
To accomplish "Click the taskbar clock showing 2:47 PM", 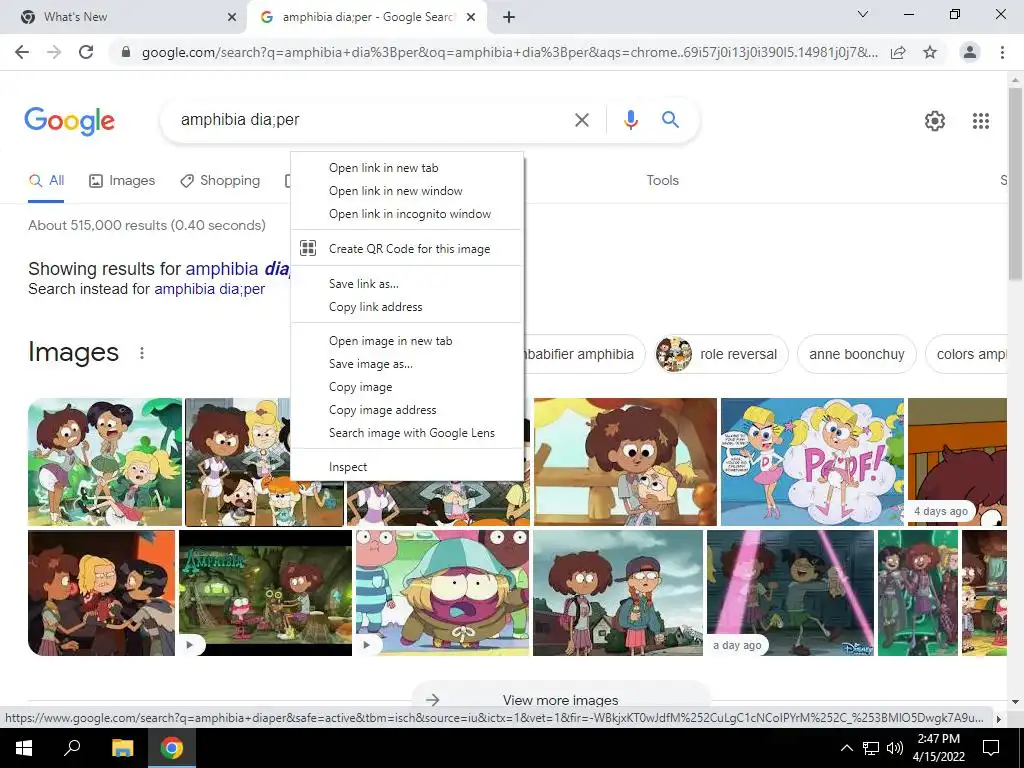I will point(938,748).
